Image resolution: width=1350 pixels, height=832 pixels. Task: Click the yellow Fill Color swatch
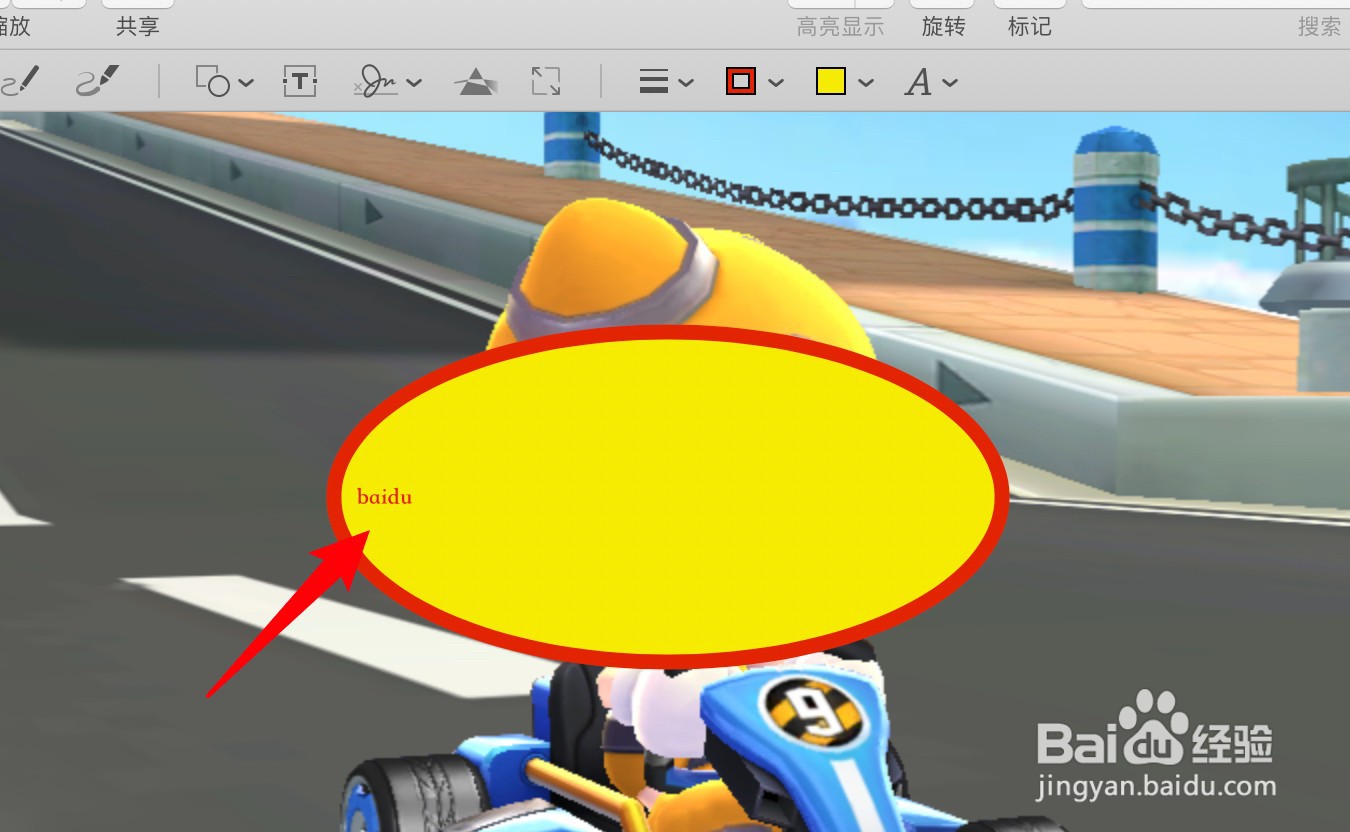(x=831, y=82)
